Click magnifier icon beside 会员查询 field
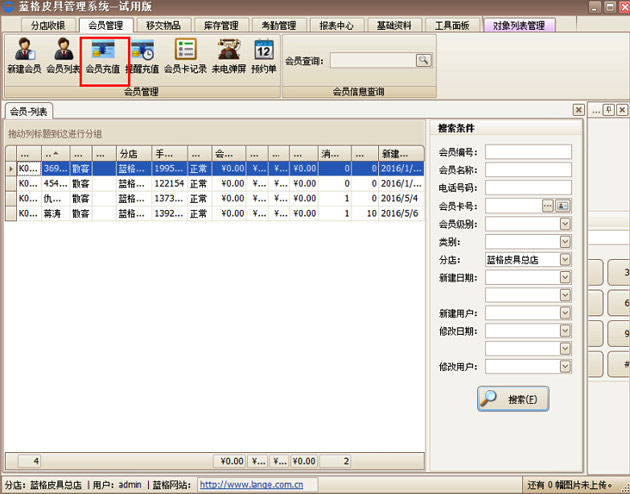Viewport: 630px width, 494px height. pos(423,61)
